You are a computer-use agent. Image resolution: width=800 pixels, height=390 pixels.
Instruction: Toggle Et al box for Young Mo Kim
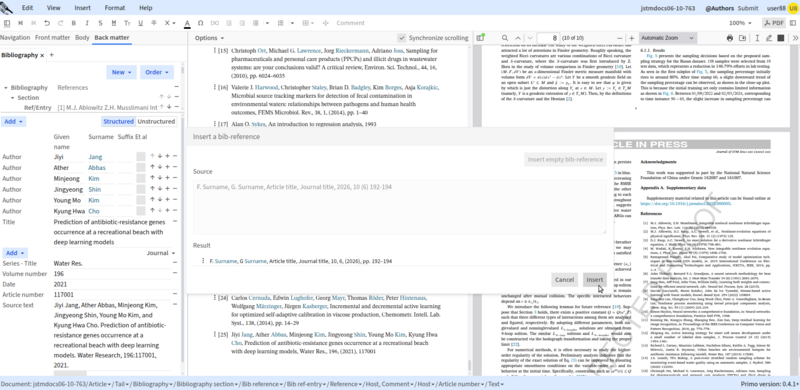pos(140,200)
